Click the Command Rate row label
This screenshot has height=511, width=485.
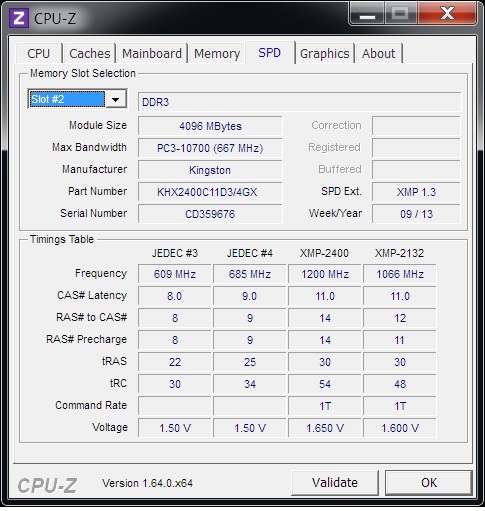[x=91, y=405]
